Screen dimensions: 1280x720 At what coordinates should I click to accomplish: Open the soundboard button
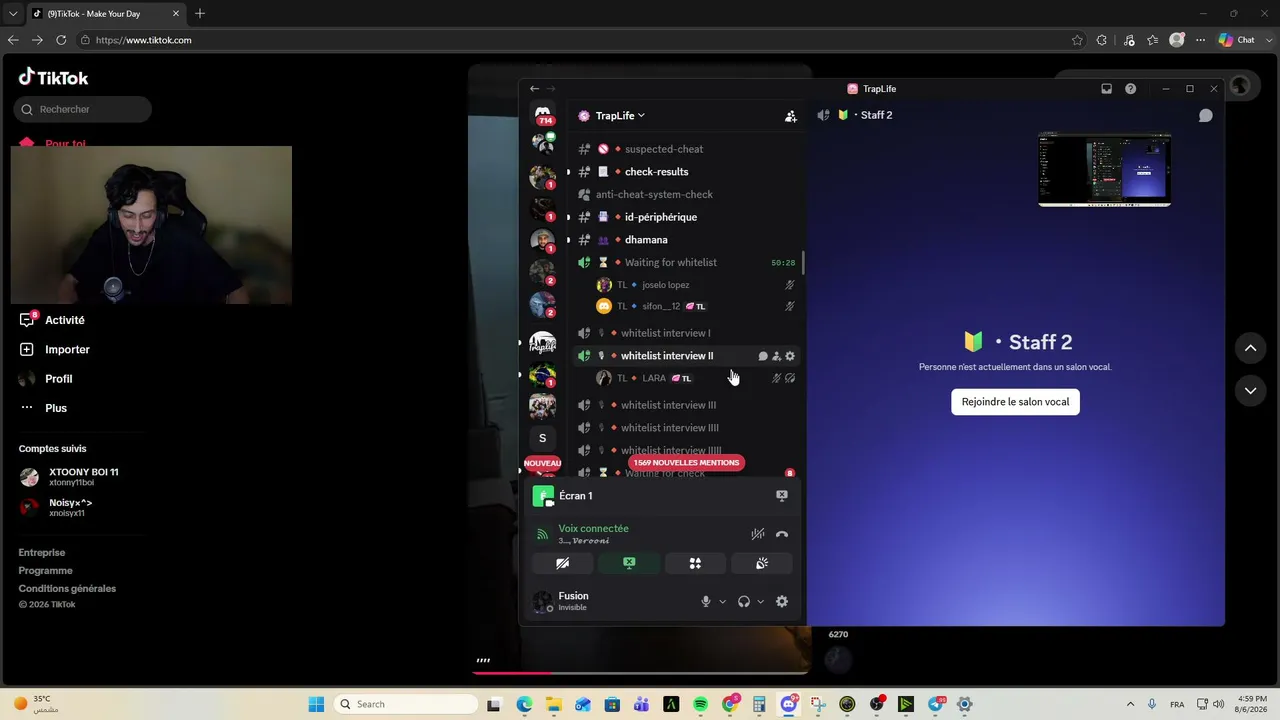click(x=761, y=563)
